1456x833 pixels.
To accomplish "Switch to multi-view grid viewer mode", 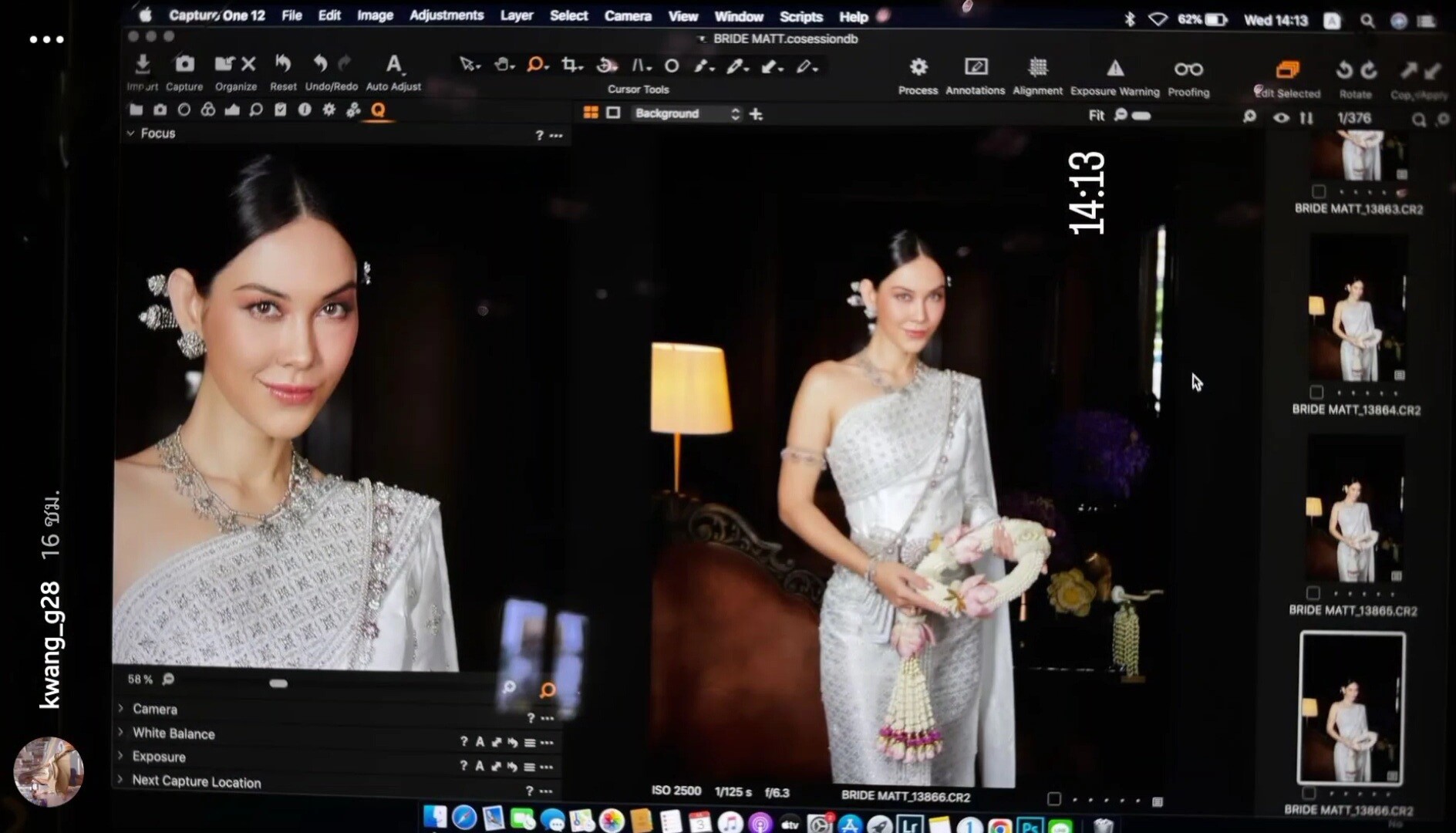I will 591,113.
